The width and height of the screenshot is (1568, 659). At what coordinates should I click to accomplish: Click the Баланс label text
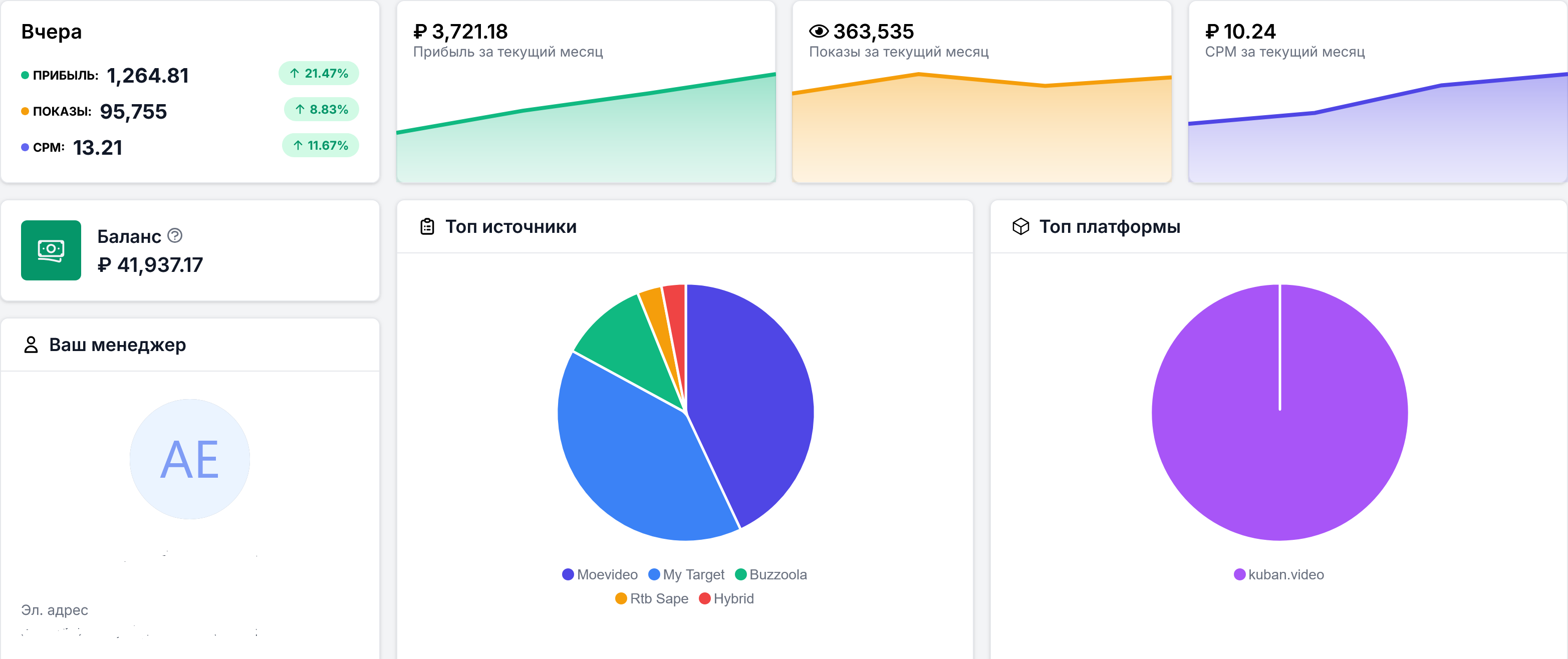pos(129,236)
